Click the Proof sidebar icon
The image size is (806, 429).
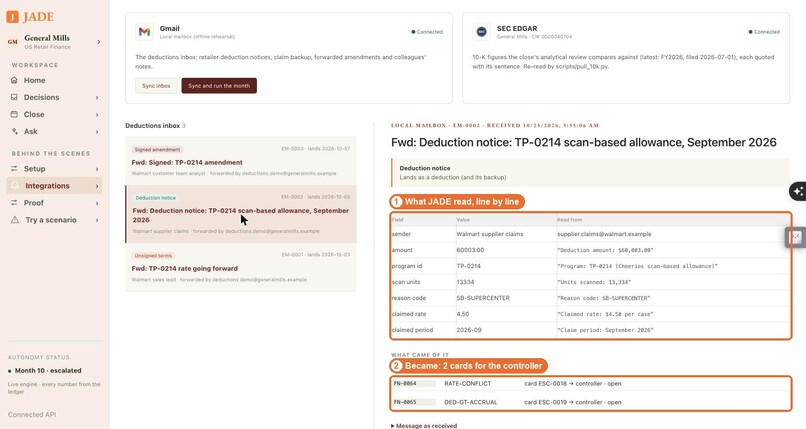(x=14, y=202)
